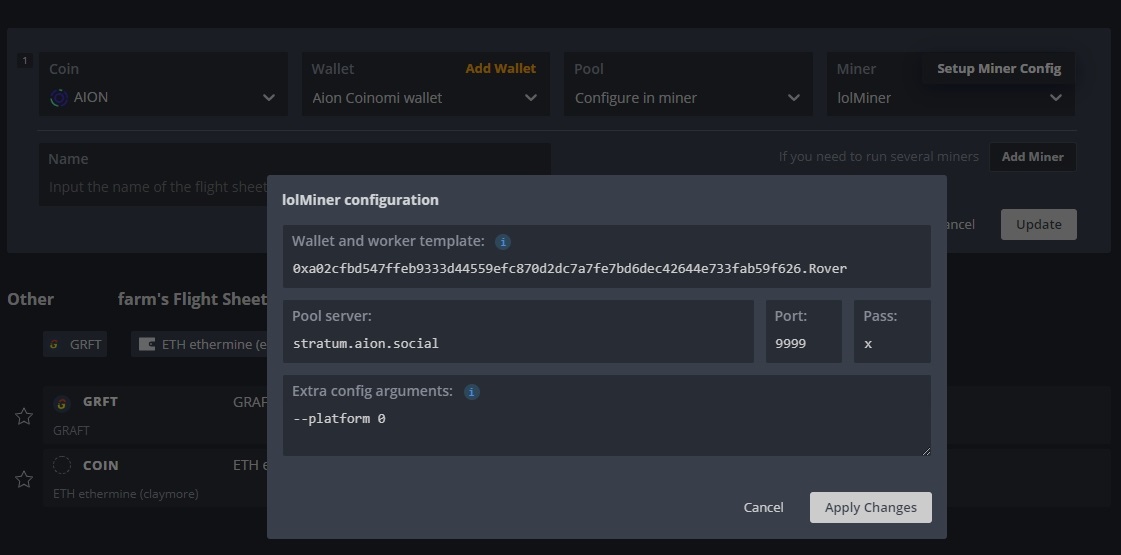
Task: Click the Pass field showing x
Action: 892,331
